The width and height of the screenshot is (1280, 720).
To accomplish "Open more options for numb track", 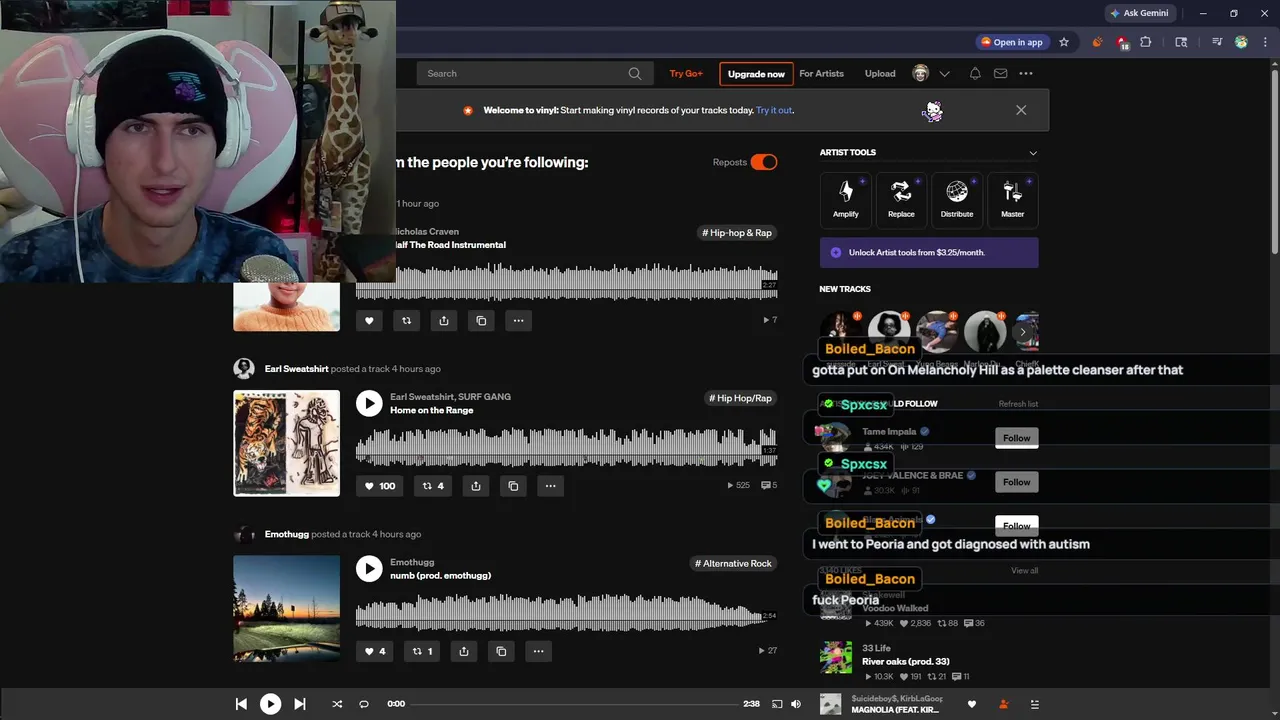I will (x=538, y=651).
